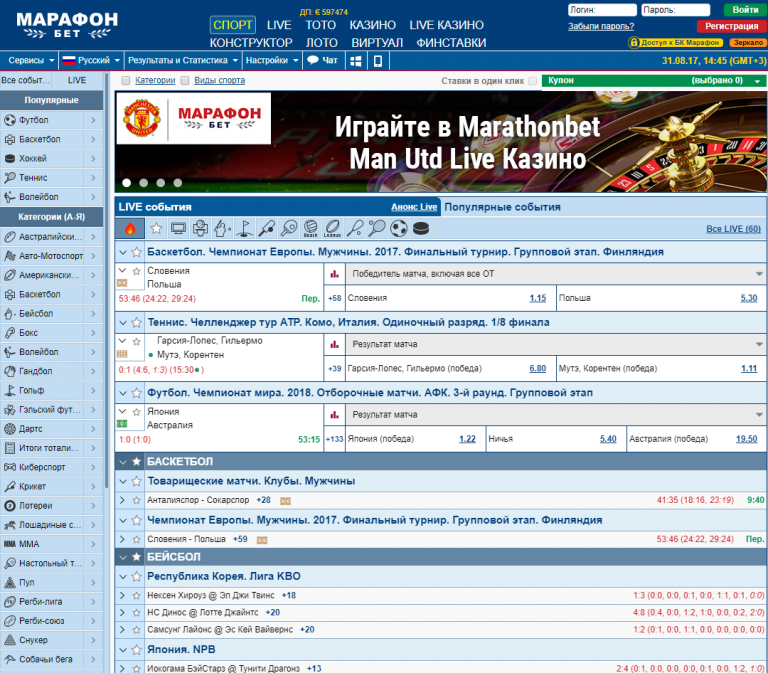Favorite the Нексен Хироуз @ Эл Джи Твинс star

[x=137, y=596]
